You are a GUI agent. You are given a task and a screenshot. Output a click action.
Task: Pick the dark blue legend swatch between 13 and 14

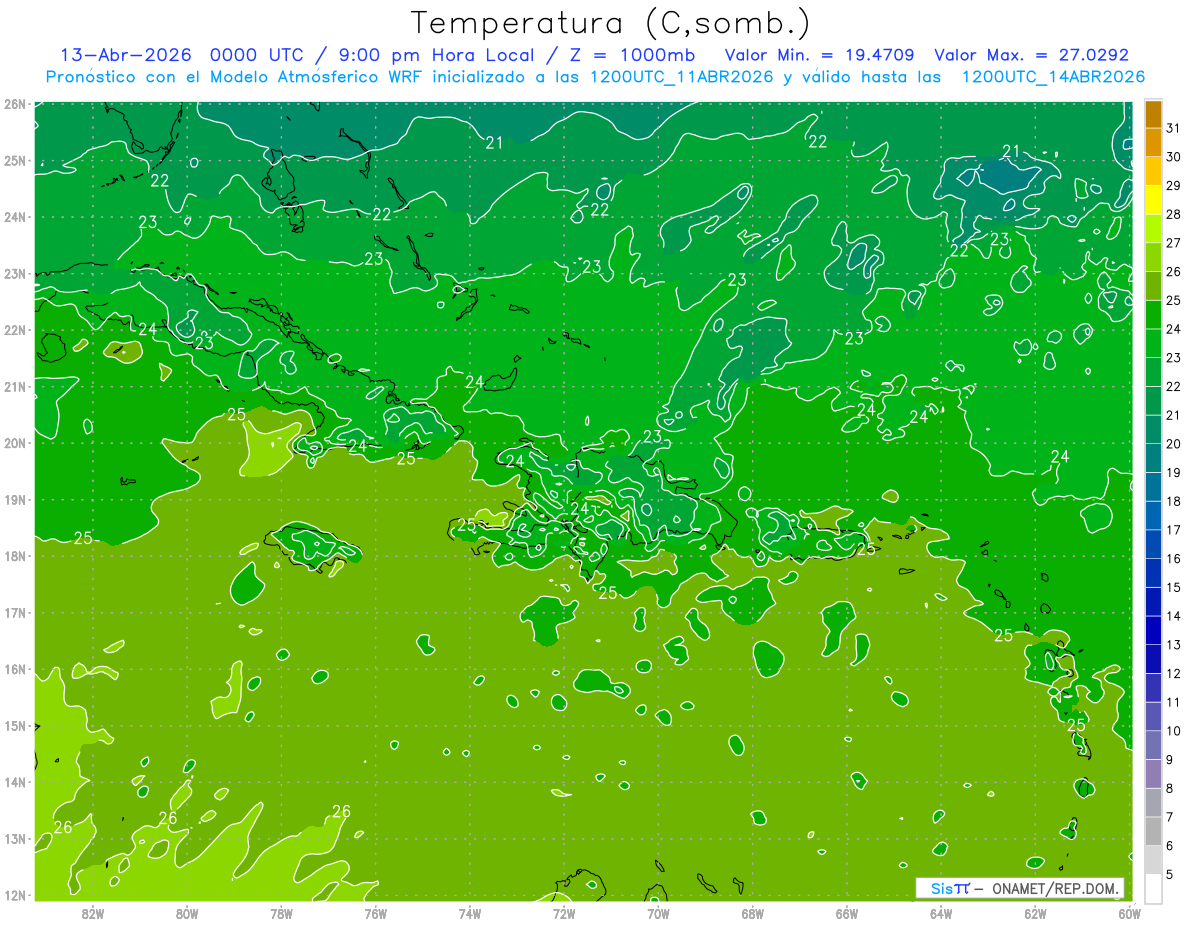(x=1153, y=630)
